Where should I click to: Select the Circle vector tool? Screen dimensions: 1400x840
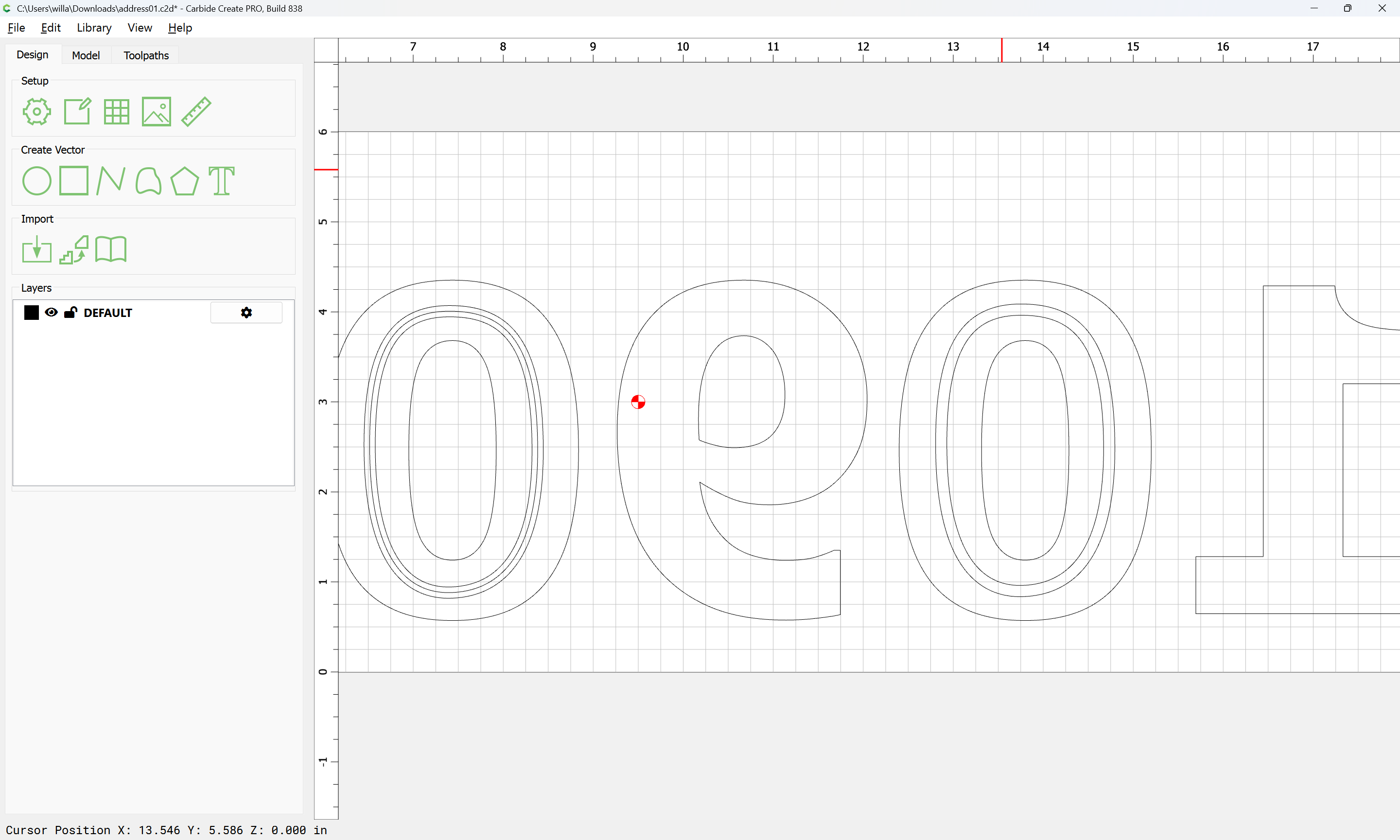click(x=37, y=181)
